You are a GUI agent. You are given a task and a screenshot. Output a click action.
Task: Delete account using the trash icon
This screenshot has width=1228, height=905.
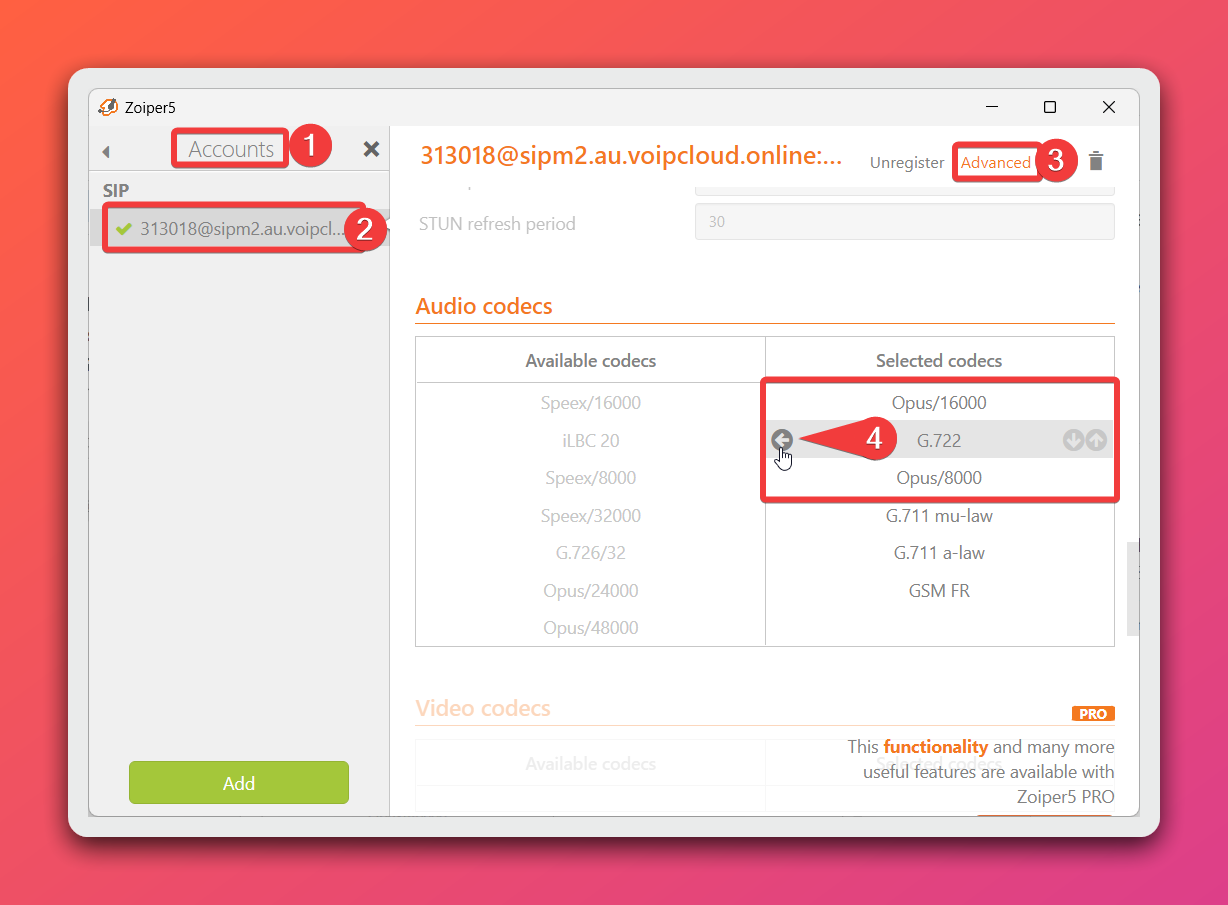[x=1096, y=161]
